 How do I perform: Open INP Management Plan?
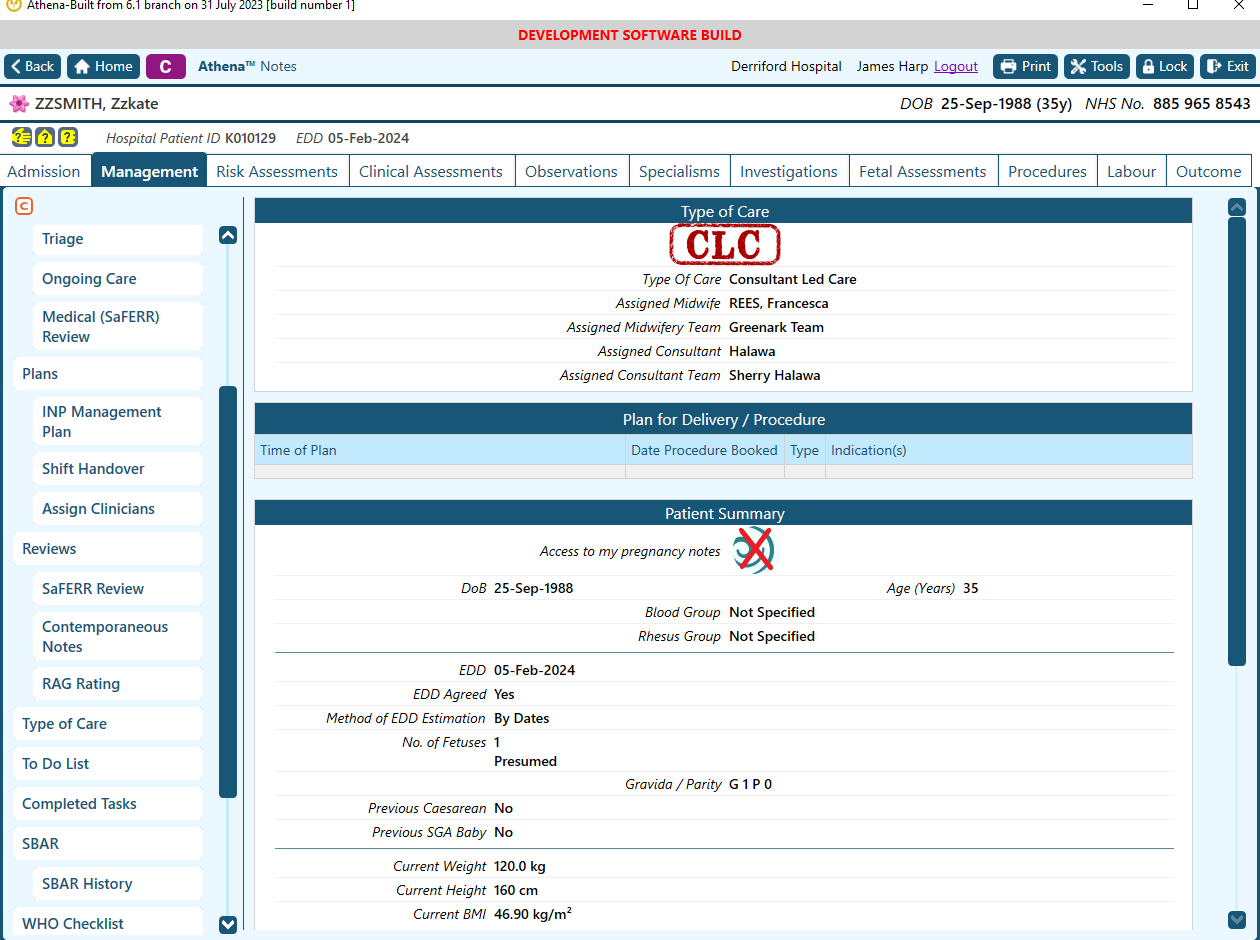click(x=117, y=421)
